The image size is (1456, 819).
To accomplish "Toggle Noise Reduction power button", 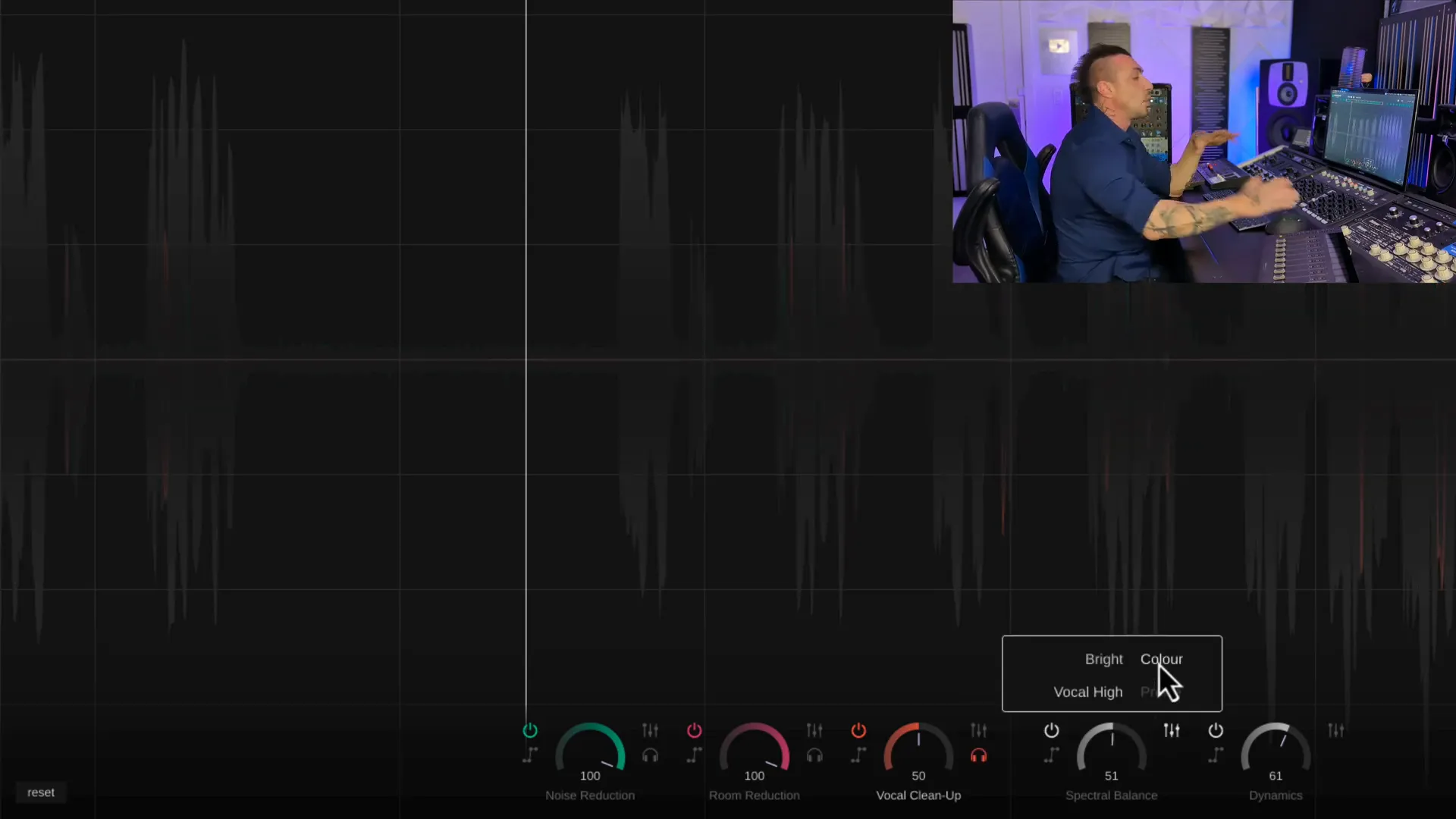I will click(x=530, y=730).
